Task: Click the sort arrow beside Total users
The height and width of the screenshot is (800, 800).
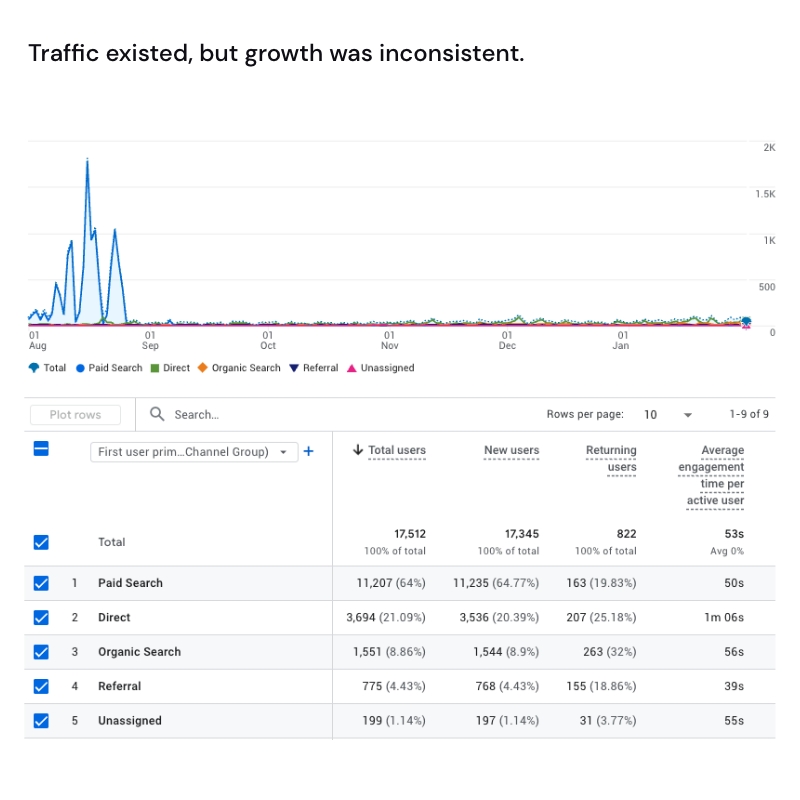Action: [357, 449]
